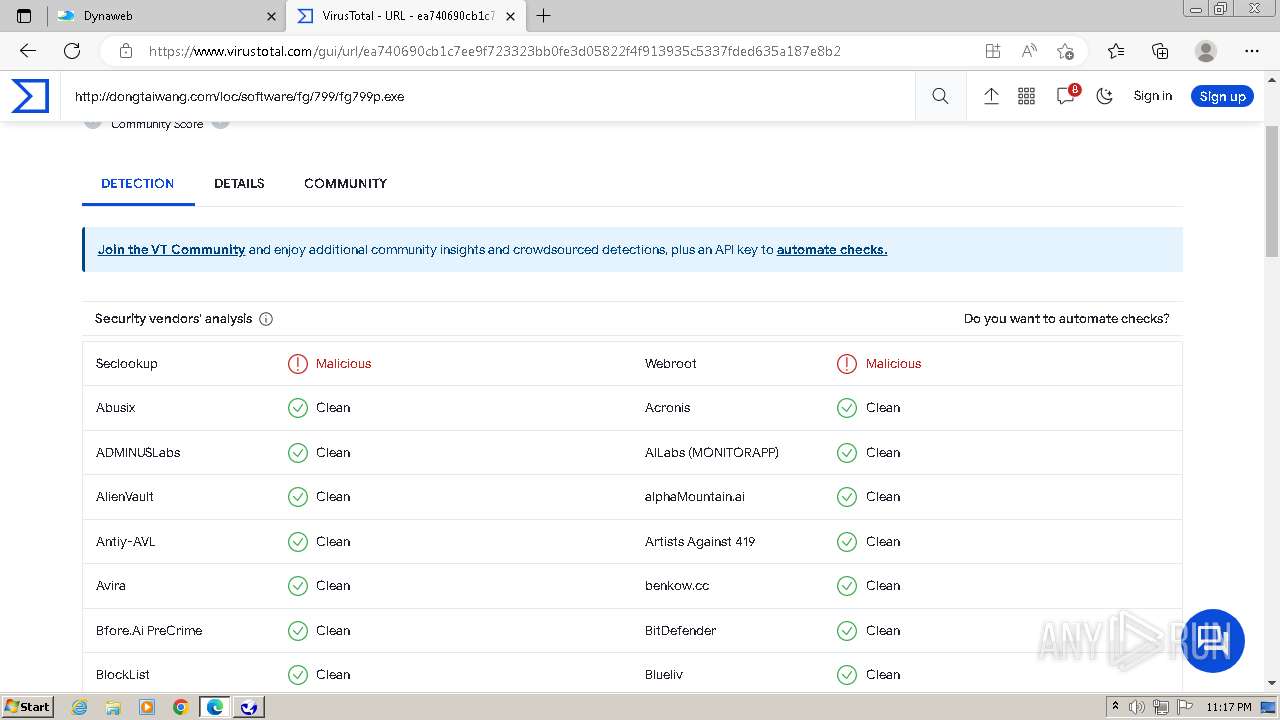Open the Favorites list icon
Screen dimensions: 1280x720
pos(1116,51)
